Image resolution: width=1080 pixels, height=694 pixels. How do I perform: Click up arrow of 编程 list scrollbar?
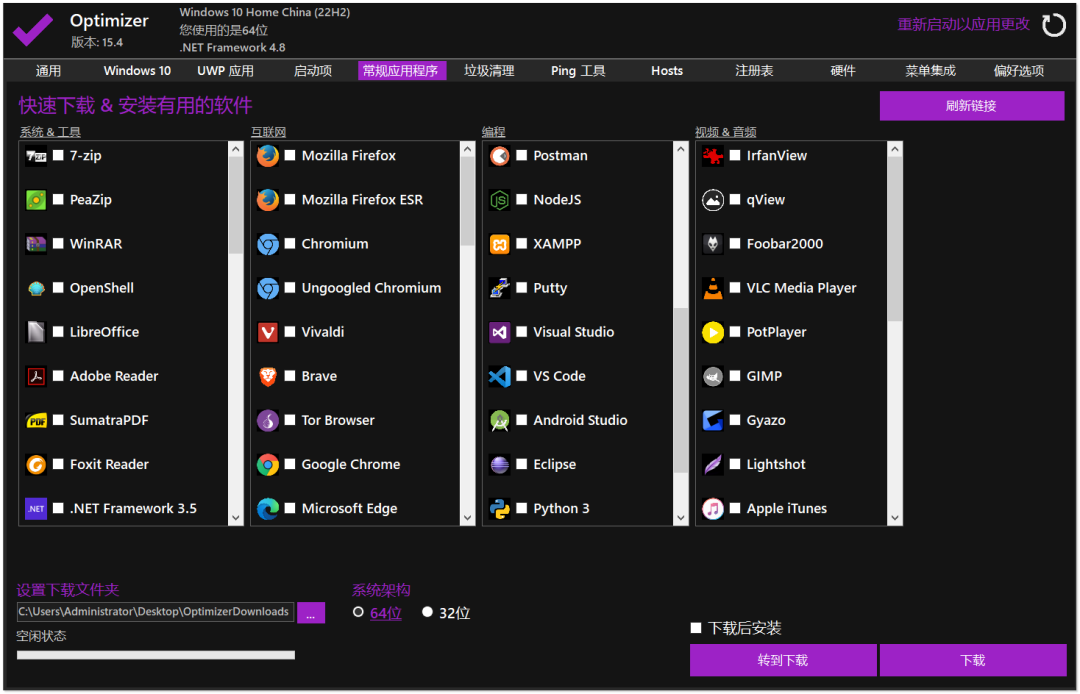tap(681, 149)
